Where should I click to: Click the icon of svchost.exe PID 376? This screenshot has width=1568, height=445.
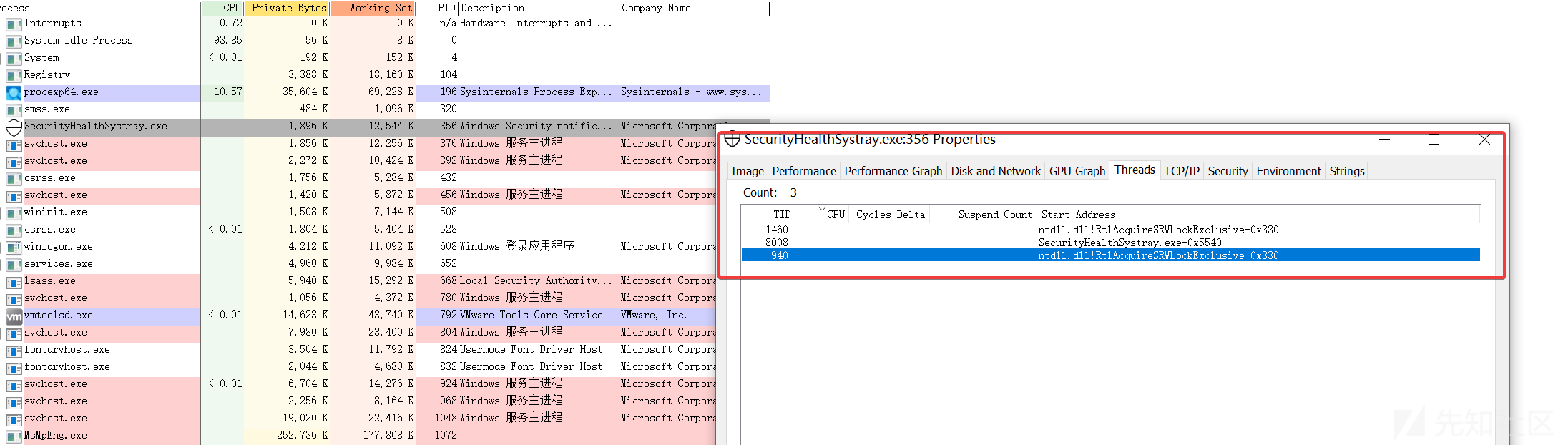pos(14,145)
